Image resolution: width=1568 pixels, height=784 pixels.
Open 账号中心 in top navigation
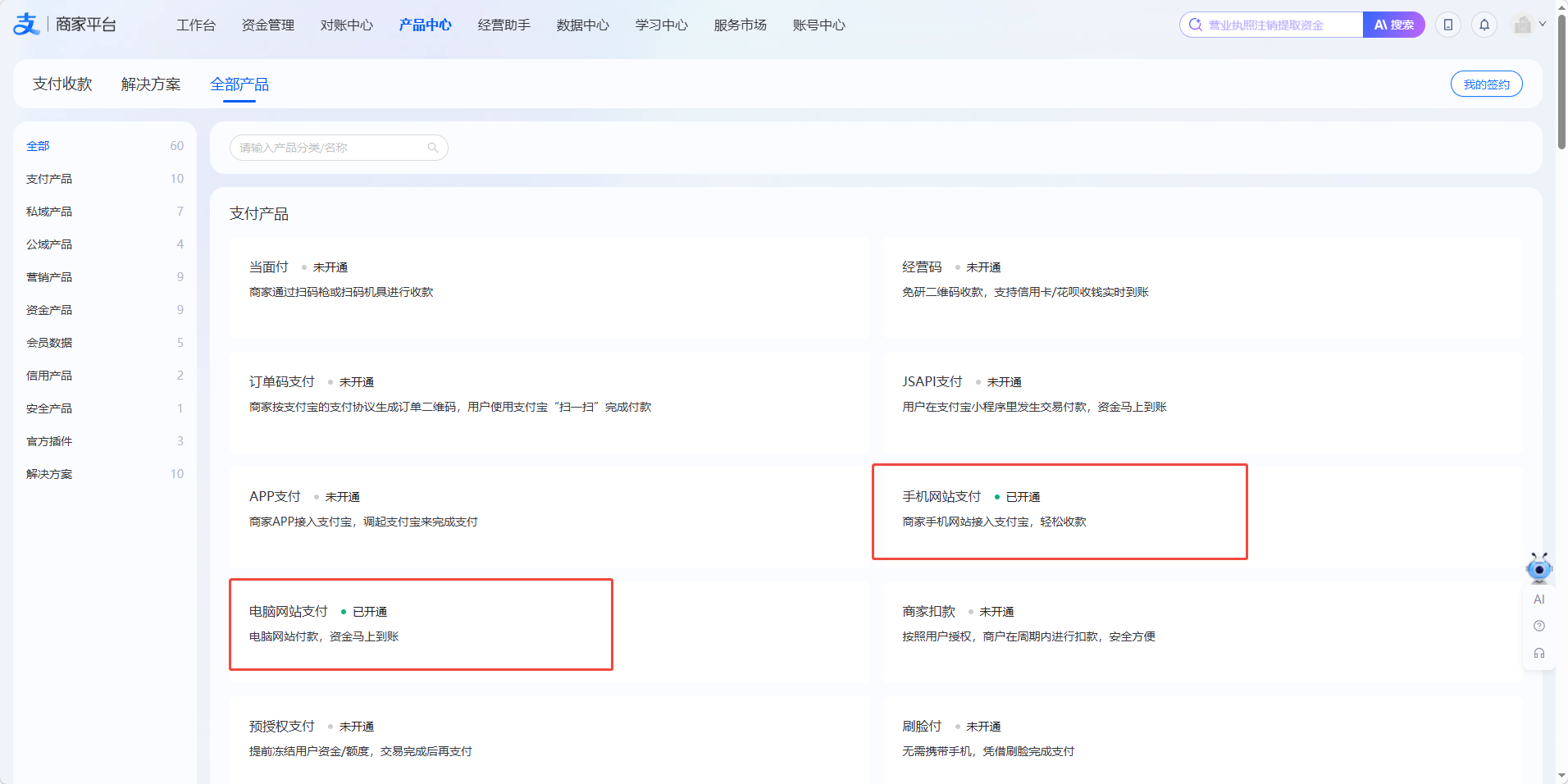[x=819, y=25]
